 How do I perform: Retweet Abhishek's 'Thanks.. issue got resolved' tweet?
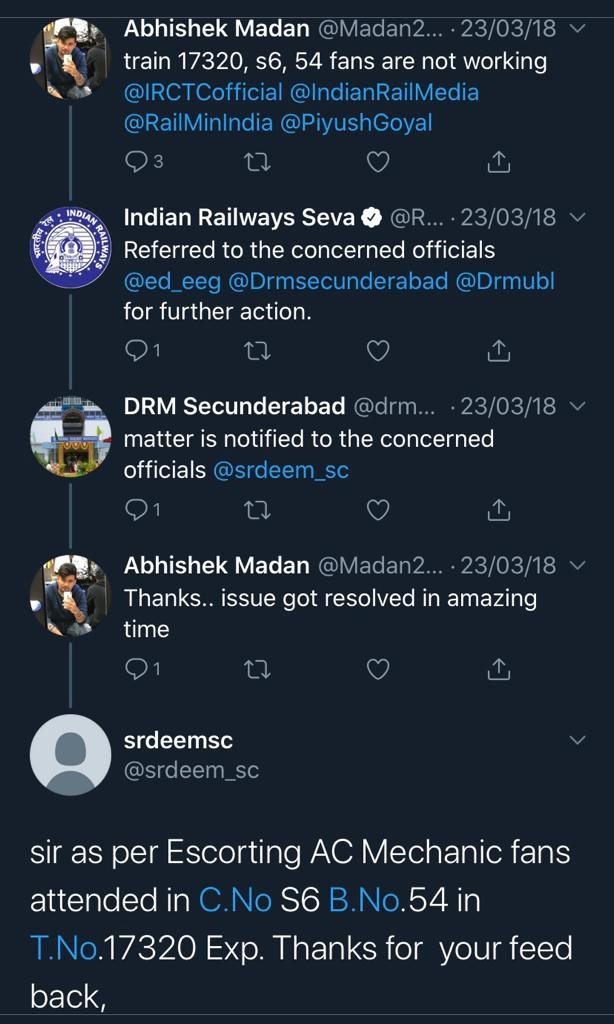click(257, 669)
